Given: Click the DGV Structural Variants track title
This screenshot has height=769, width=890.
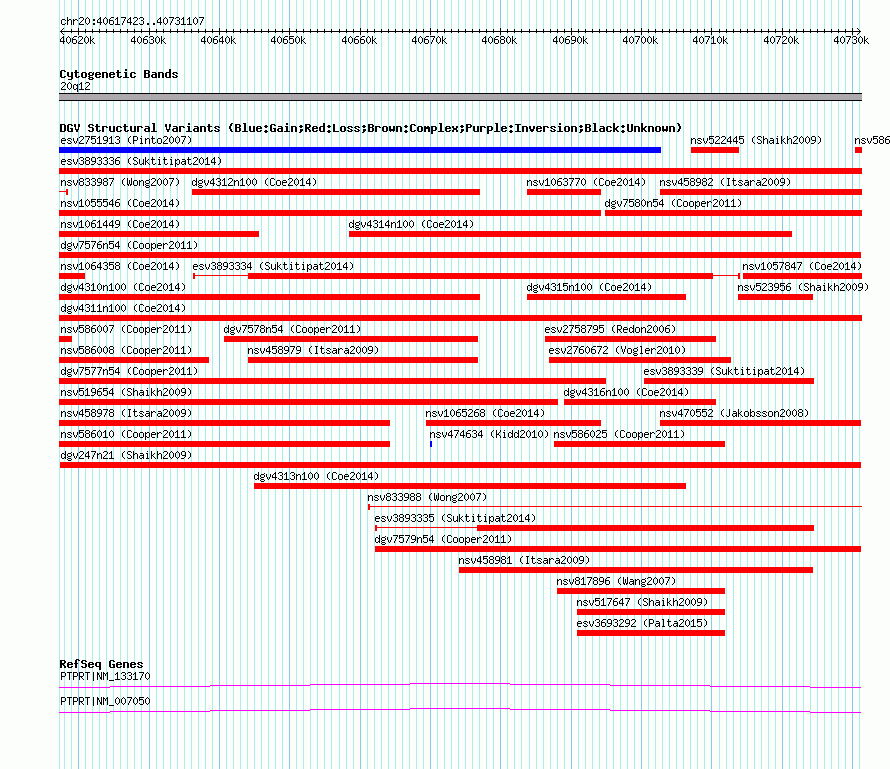Looking at the screenshot, I should point(371,128).
